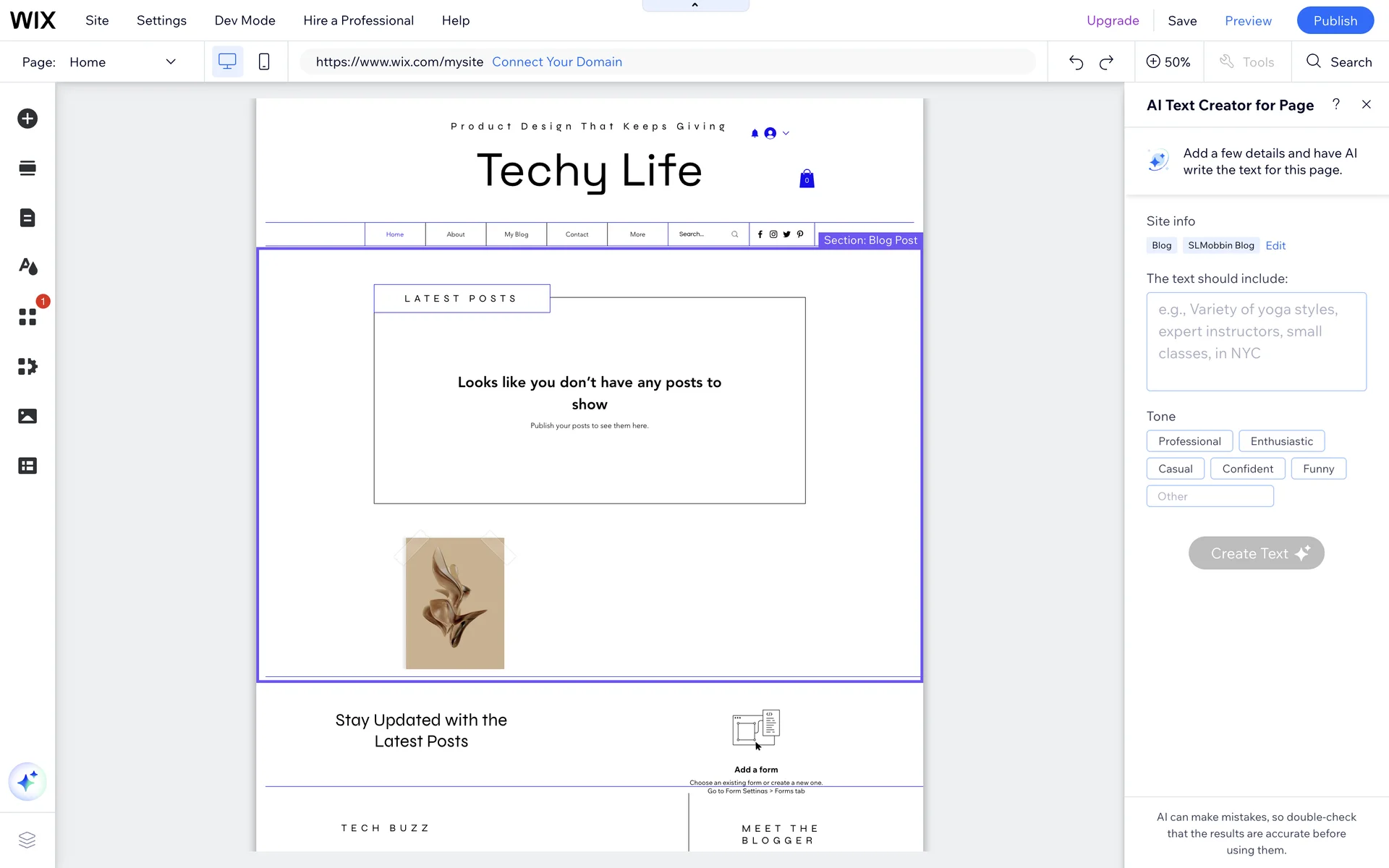Click the Publish button
This screenshot has height=868, width=1389.
pos(1335,20)
